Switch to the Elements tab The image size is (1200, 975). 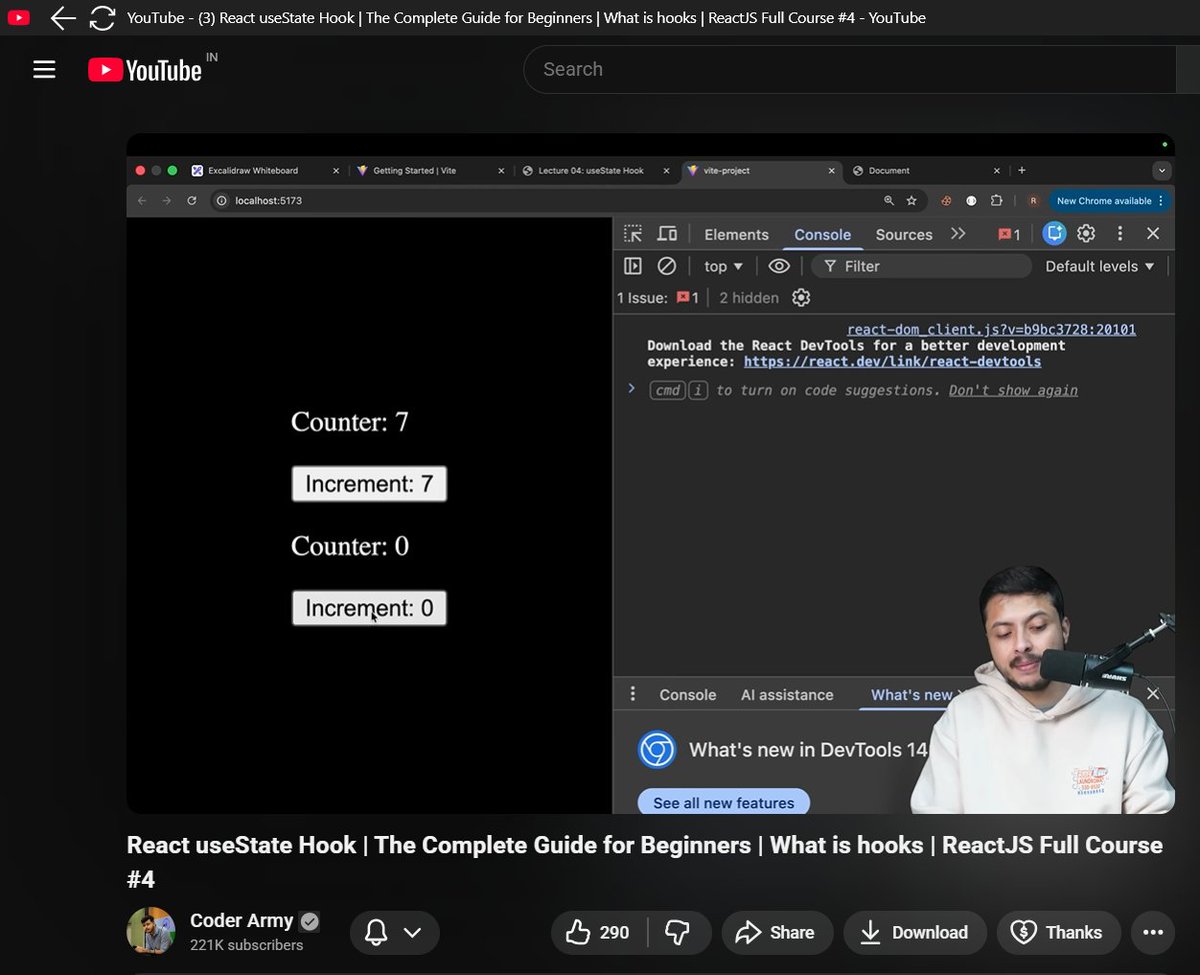pos(736,233)
